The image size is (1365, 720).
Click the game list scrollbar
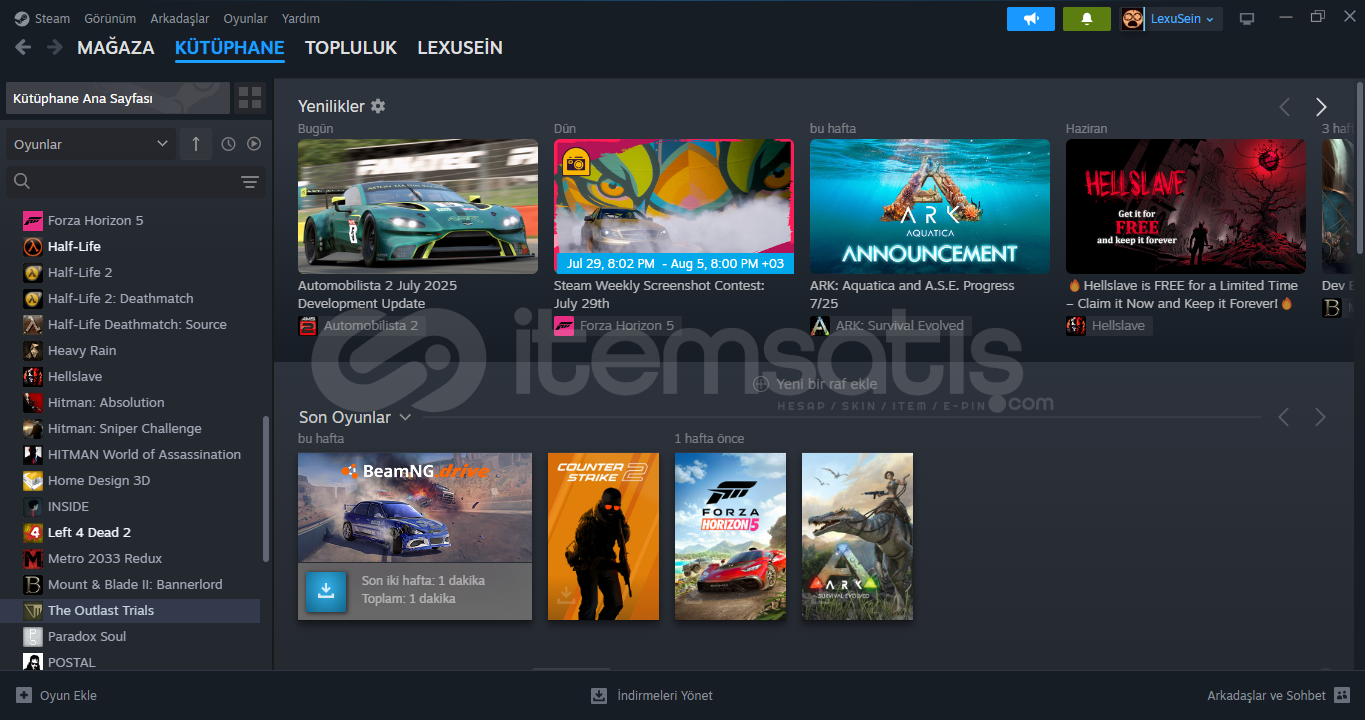[265, 488]
